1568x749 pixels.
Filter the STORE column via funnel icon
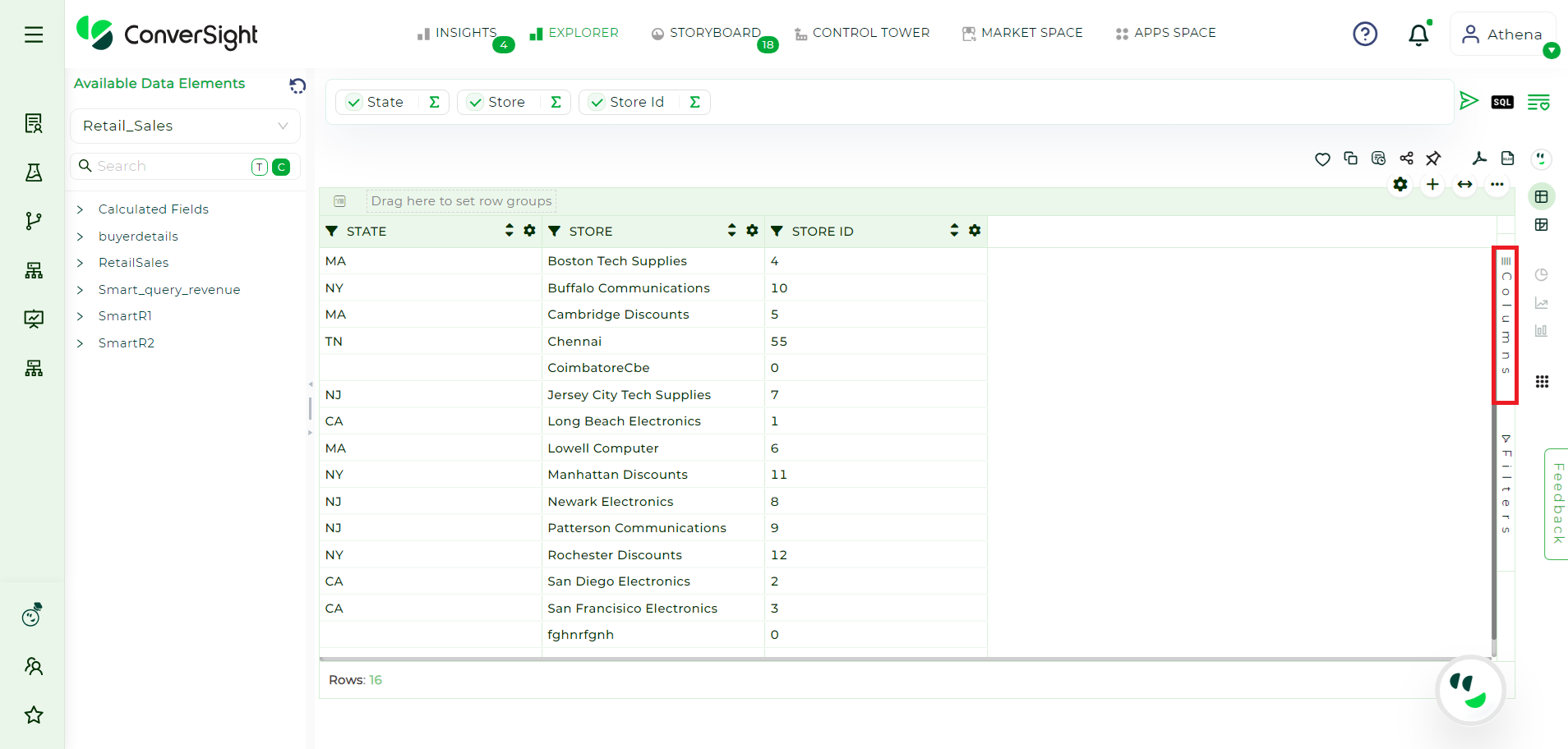coord(554,231)
